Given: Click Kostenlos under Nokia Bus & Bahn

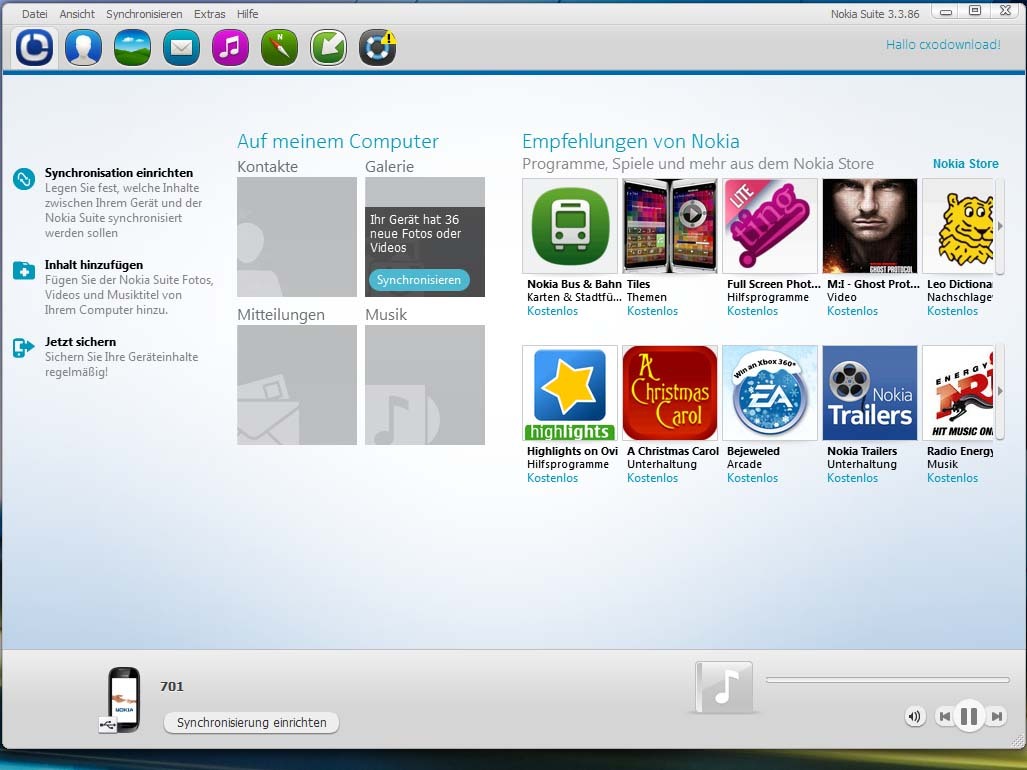Looking at the screenshot, I should [552, 311].
